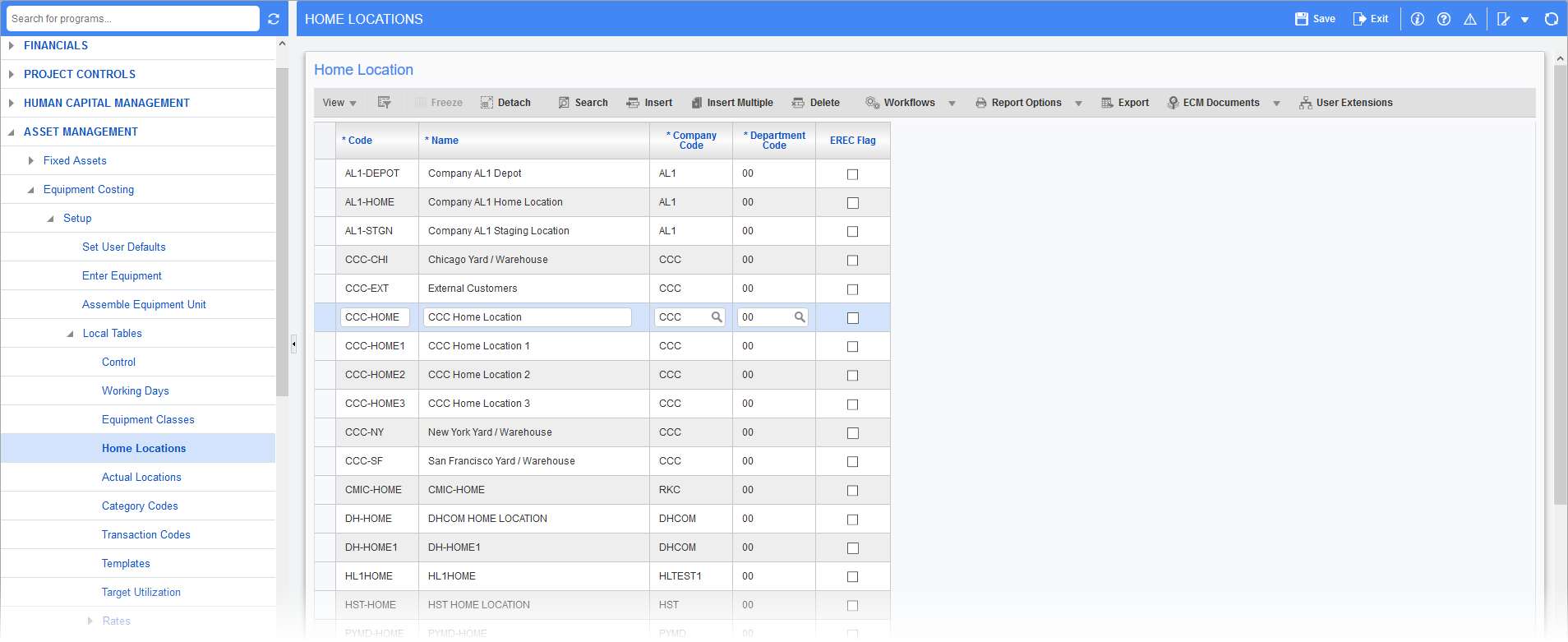
Task: Open ECM Documents dropdown arrow
Action: click(x=1277, y=104)
